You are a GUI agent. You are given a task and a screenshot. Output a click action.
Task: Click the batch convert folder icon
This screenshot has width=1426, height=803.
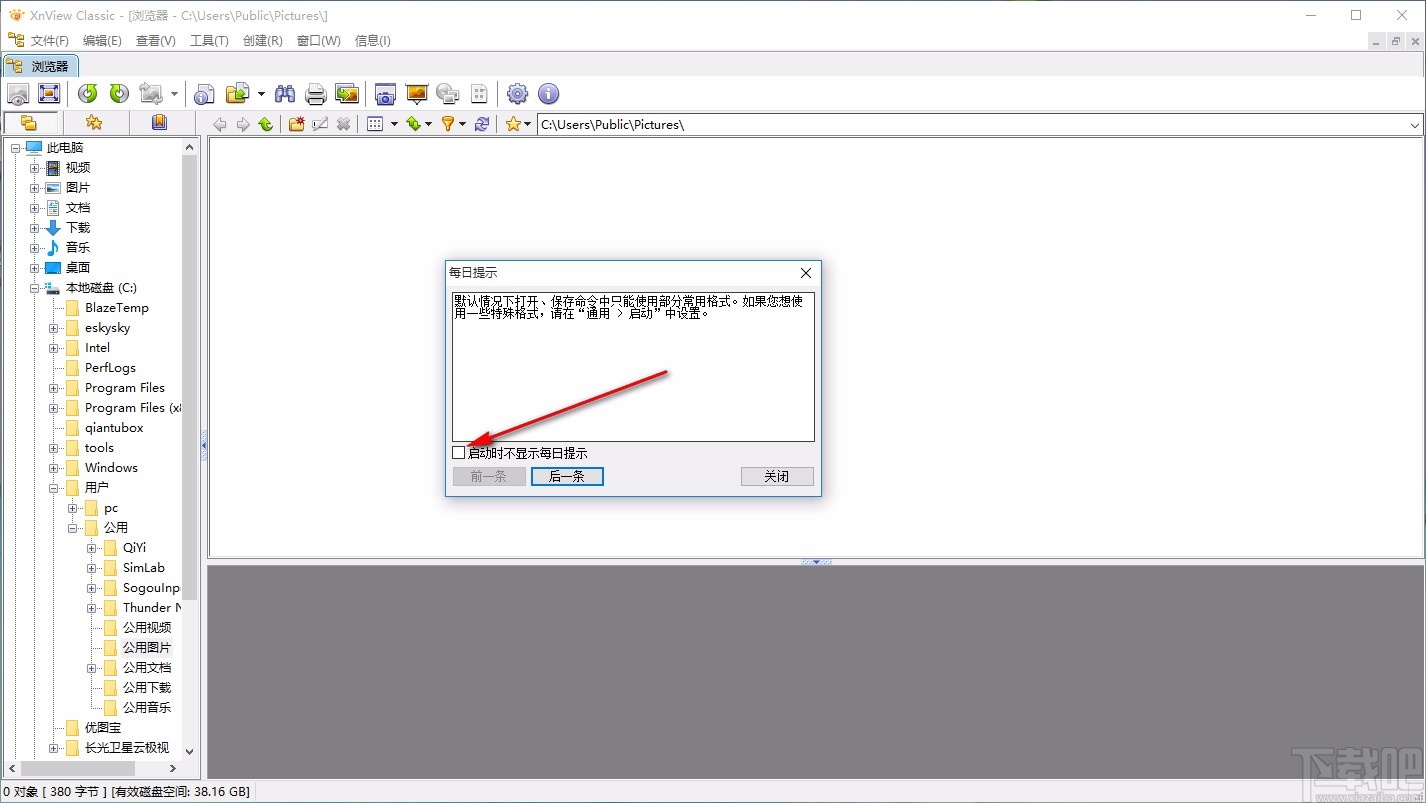tap(237, 94)
